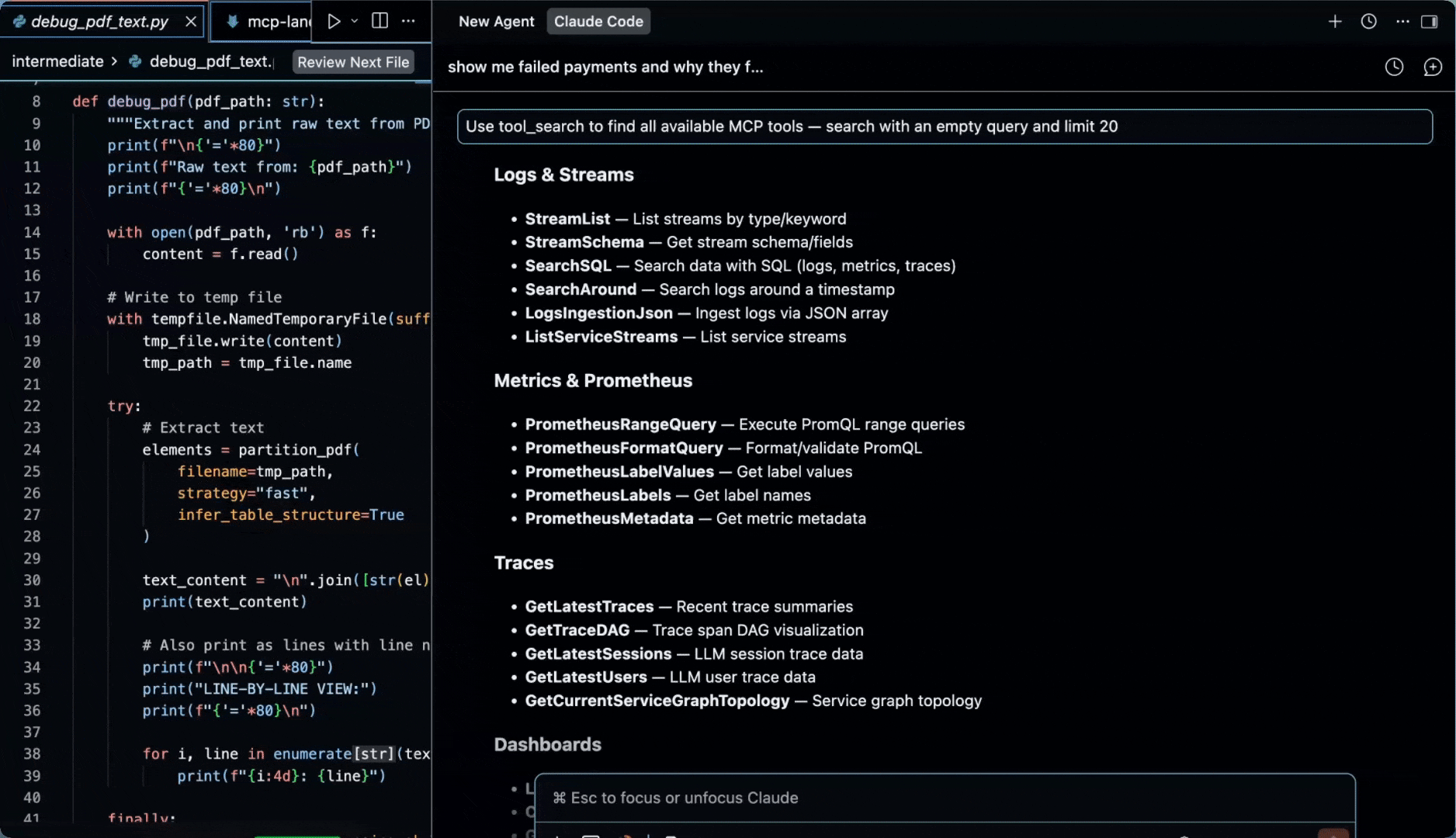Expand the breadcrumb chevron after intermediate
This screenshot has width=1456, height=838.
(x=115, y=61)
